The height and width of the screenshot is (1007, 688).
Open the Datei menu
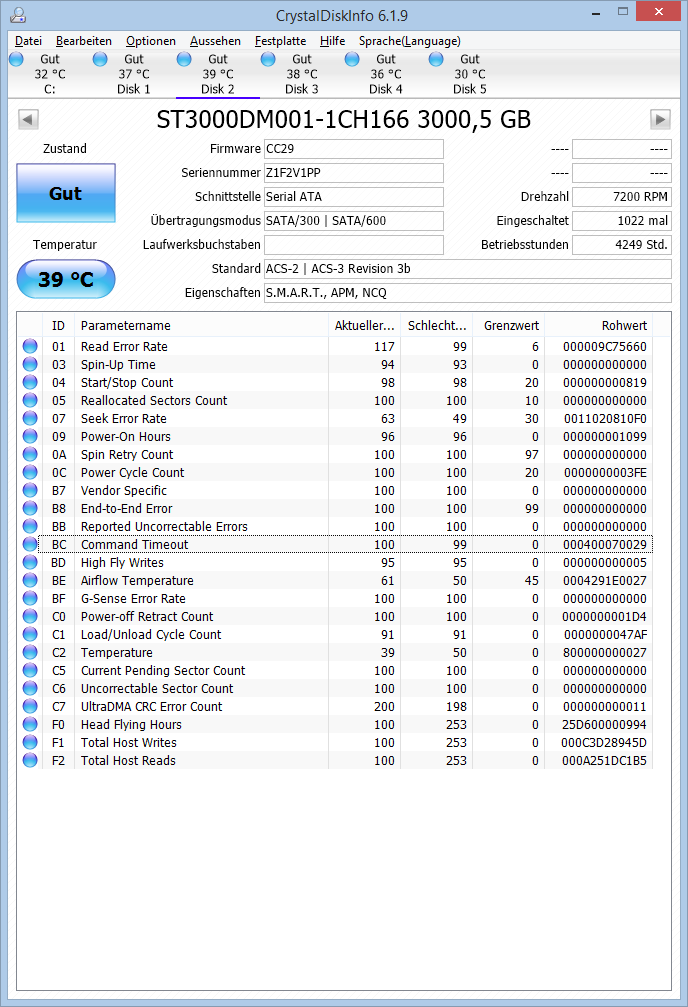28,41
